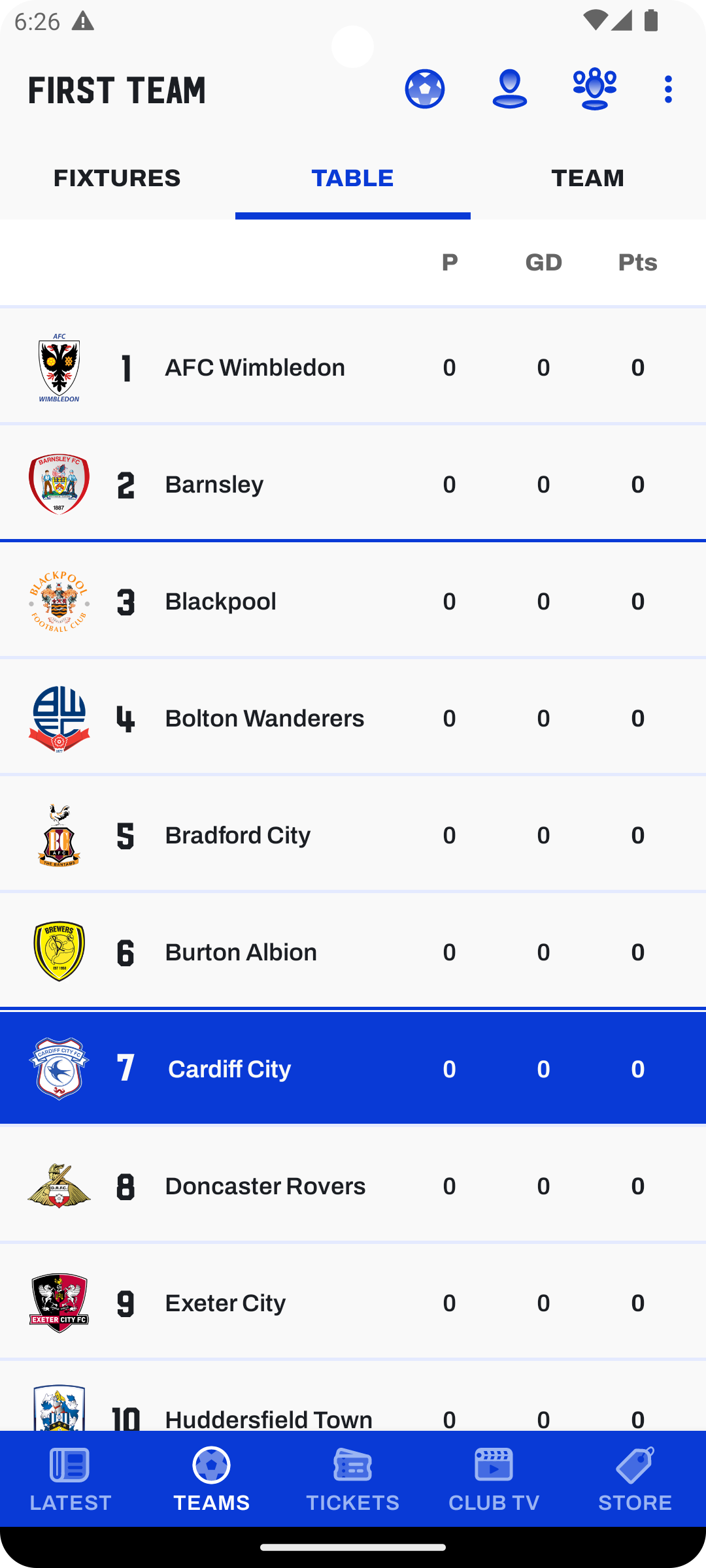The width and height of the screenshot is (706, 1568).
Task: Tap the GD column header
Action: [543, 263]
